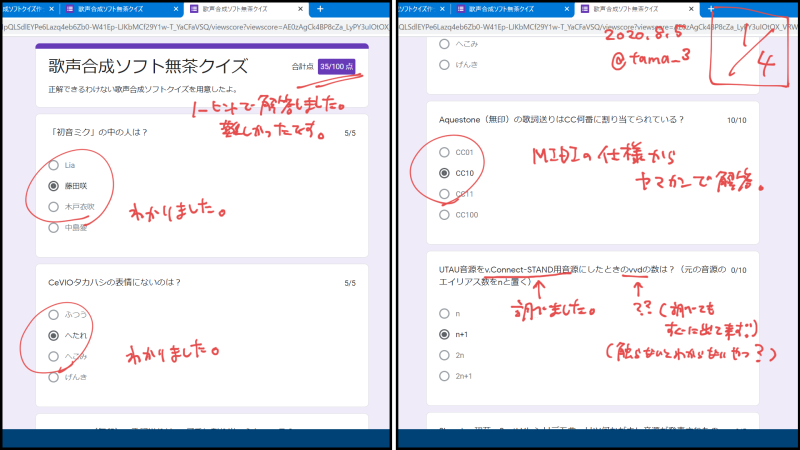Choose 'へこみ' in the left window
Viewport: 800px width, 450px height.
[54, 356]
